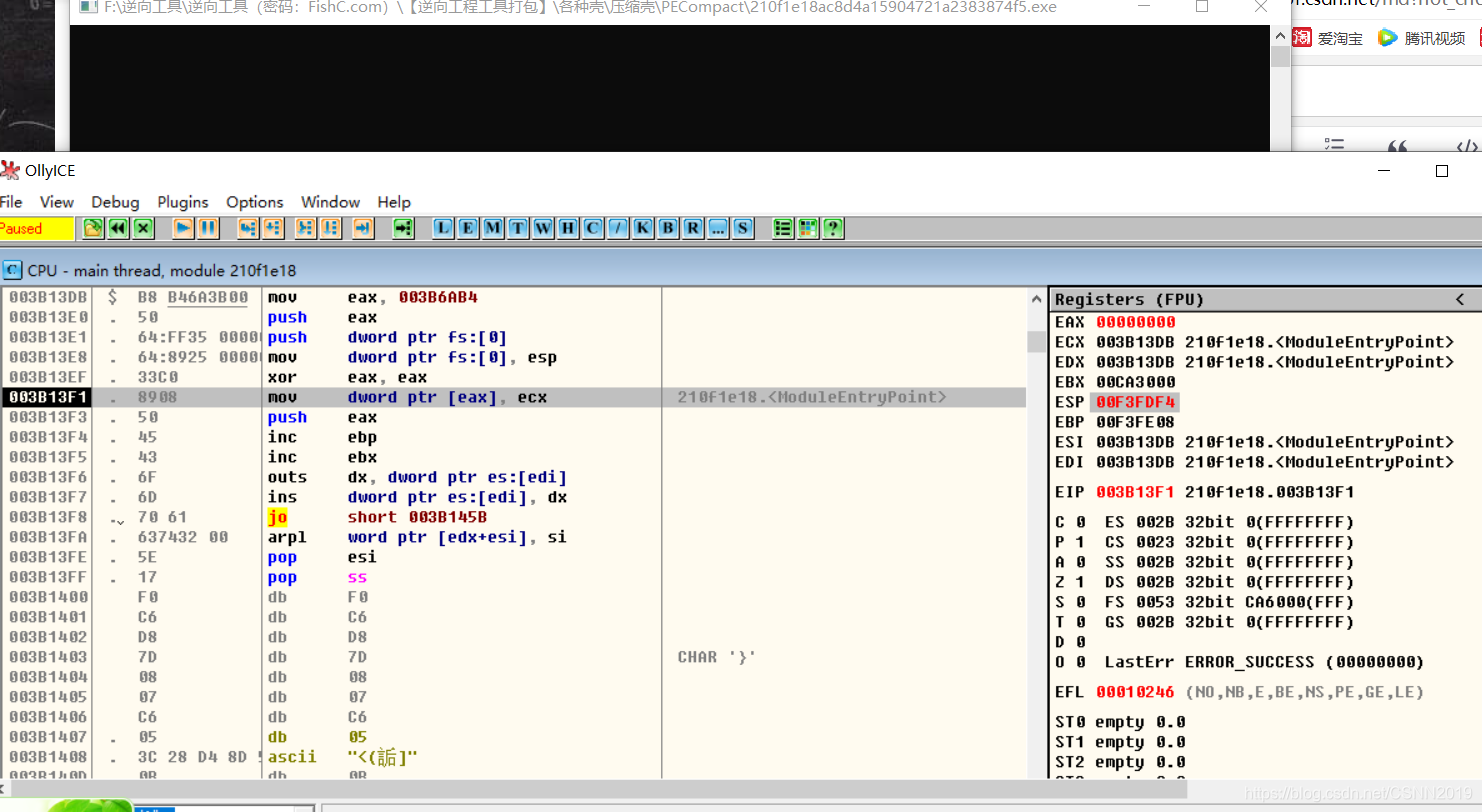The height and width of the screenshot is (812, 1482).
Task: Click the disassembly pane scrollbar up arrow
Action: [x=1037, y=299]
